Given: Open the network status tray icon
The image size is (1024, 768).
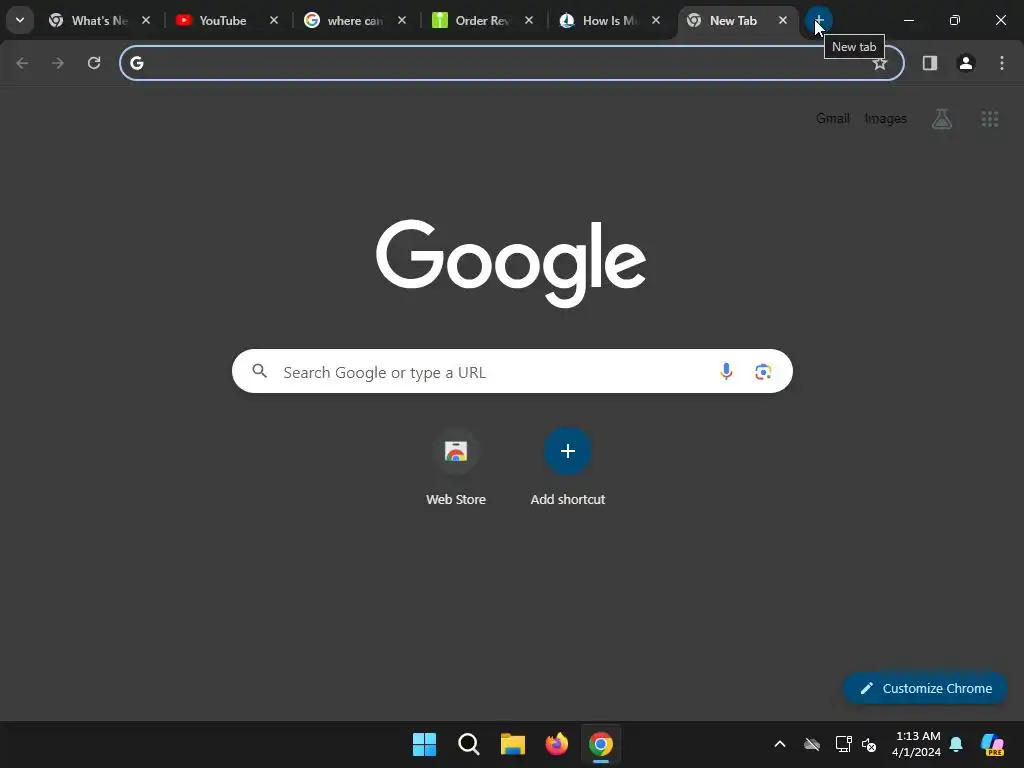Looking at the screenshot, I should click(843, 744).
